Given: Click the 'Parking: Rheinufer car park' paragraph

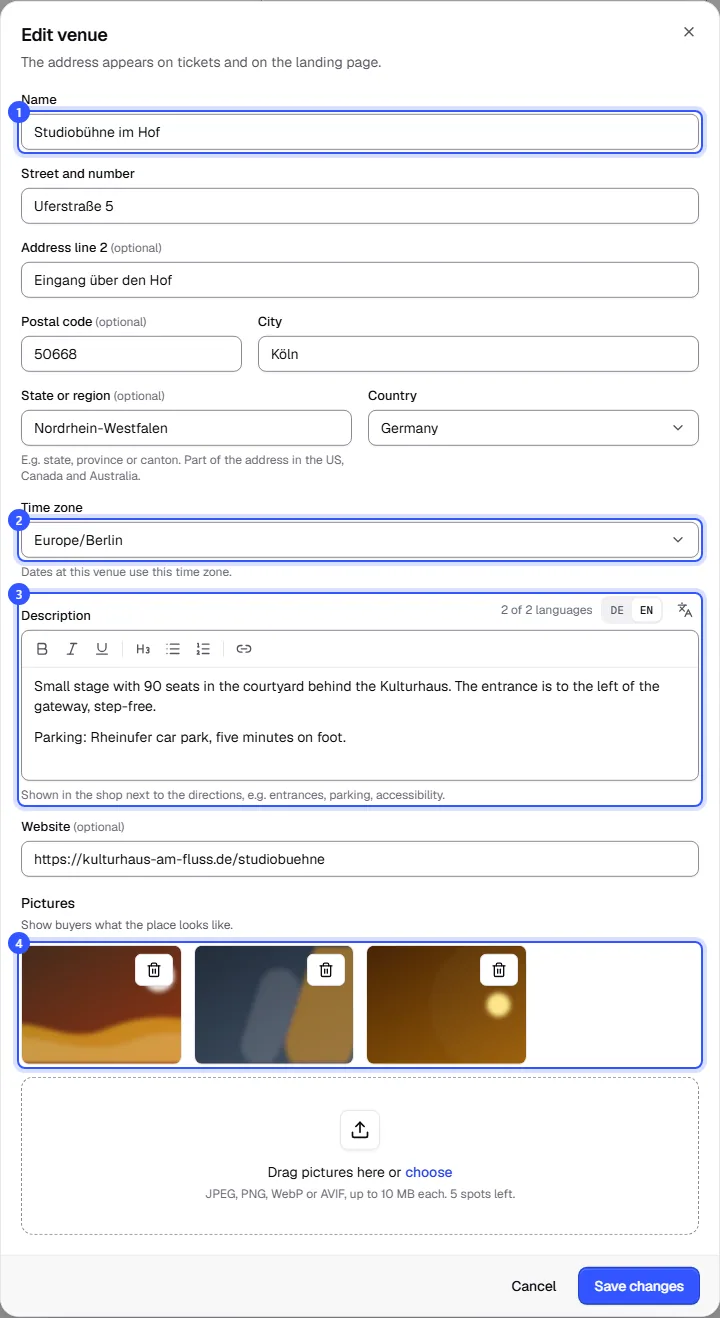Looking at the screenshot, I should click(x=190, y=738).
